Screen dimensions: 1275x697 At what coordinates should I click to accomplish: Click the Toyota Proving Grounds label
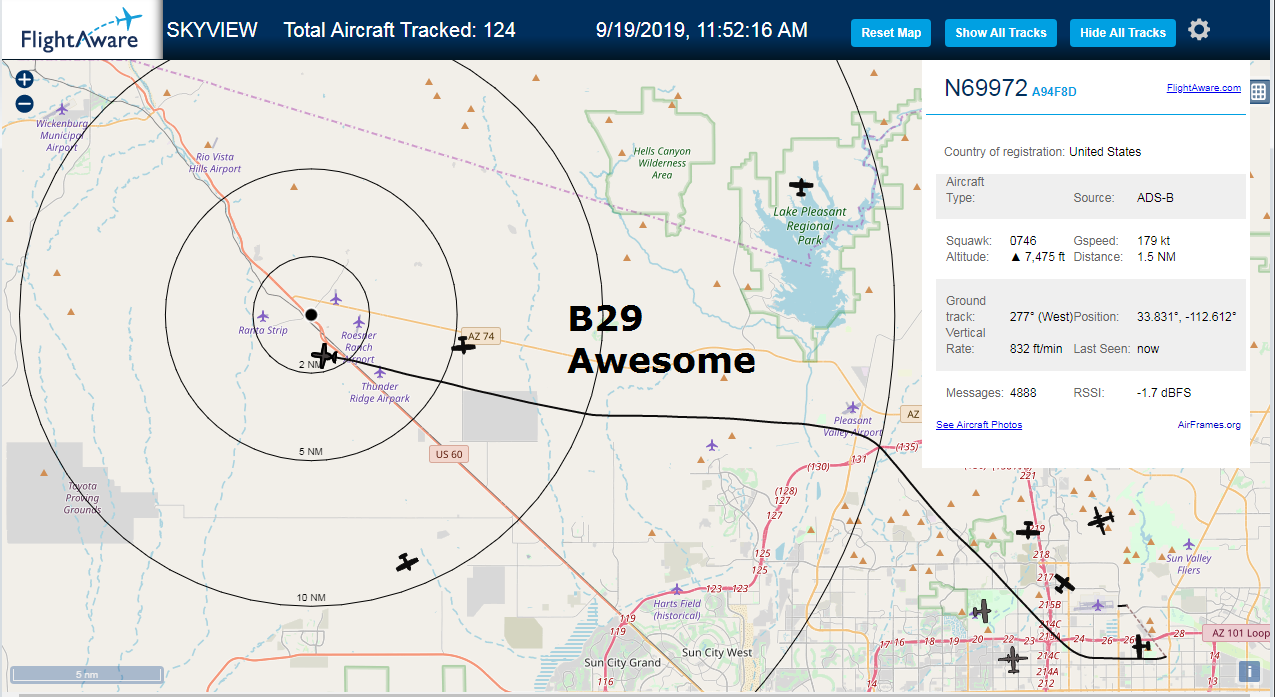(82, 497)
